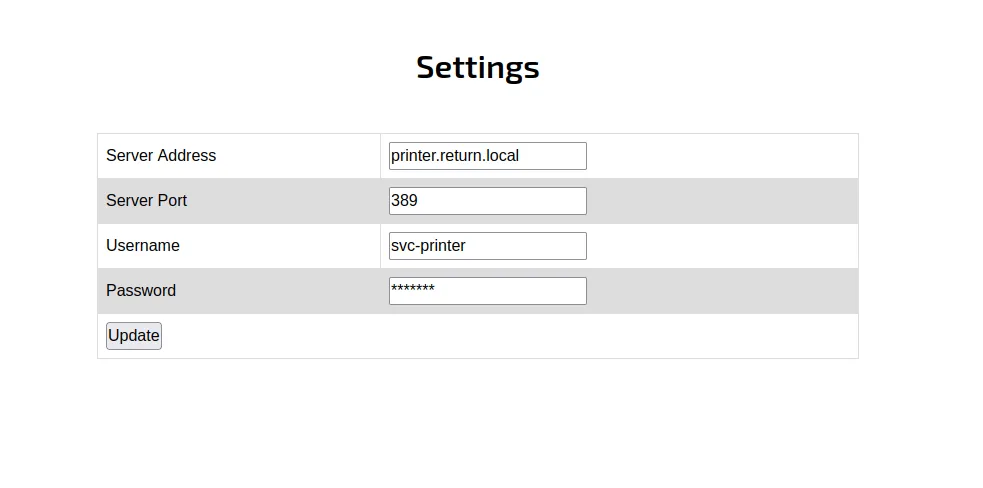Click the Settings page heading

[478, 67]
